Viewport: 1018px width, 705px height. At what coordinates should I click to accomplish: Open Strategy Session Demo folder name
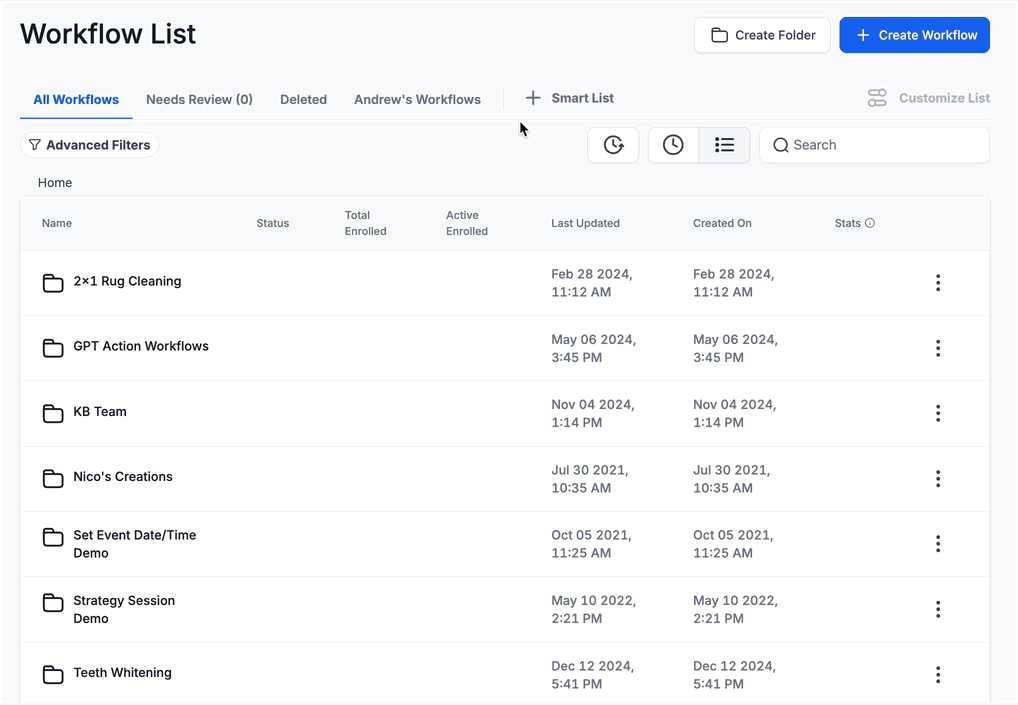[124, 610]
